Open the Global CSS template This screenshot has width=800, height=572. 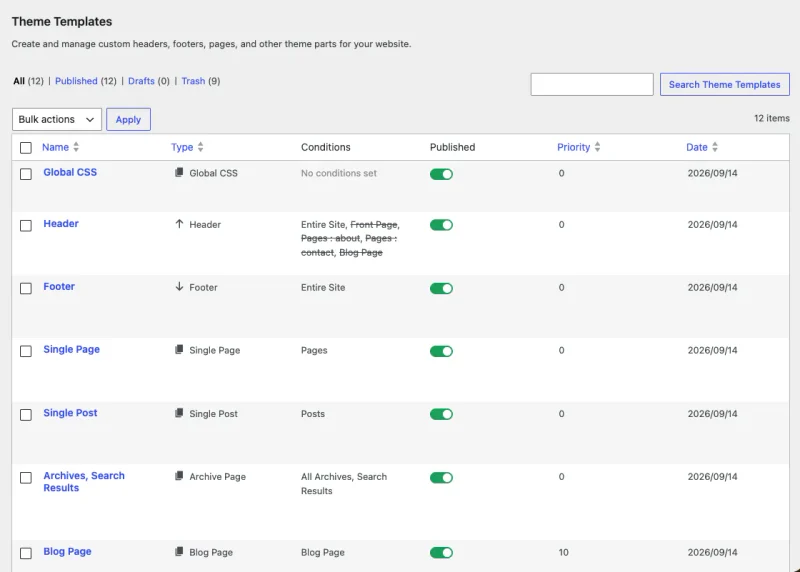(70, 172)
